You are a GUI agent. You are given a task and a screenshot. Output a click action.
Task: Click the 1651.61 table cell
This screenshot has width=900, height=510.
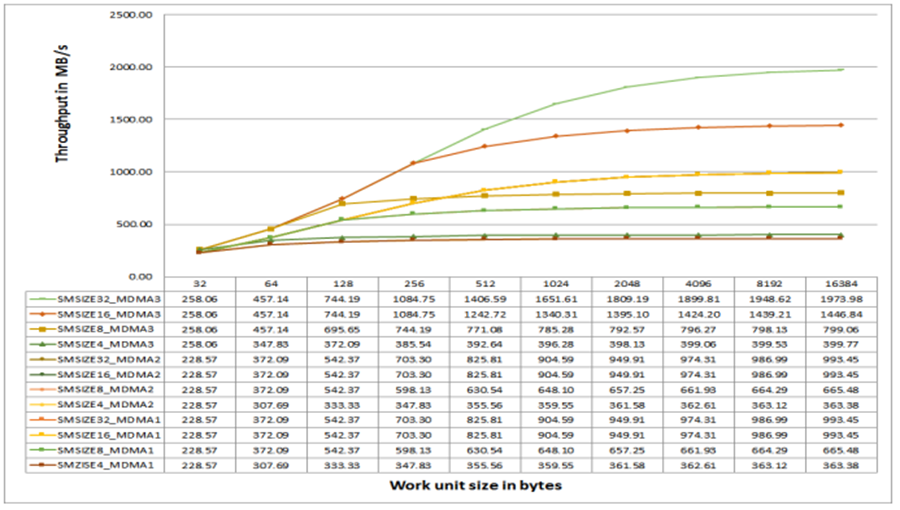click(x=556, y=299)
